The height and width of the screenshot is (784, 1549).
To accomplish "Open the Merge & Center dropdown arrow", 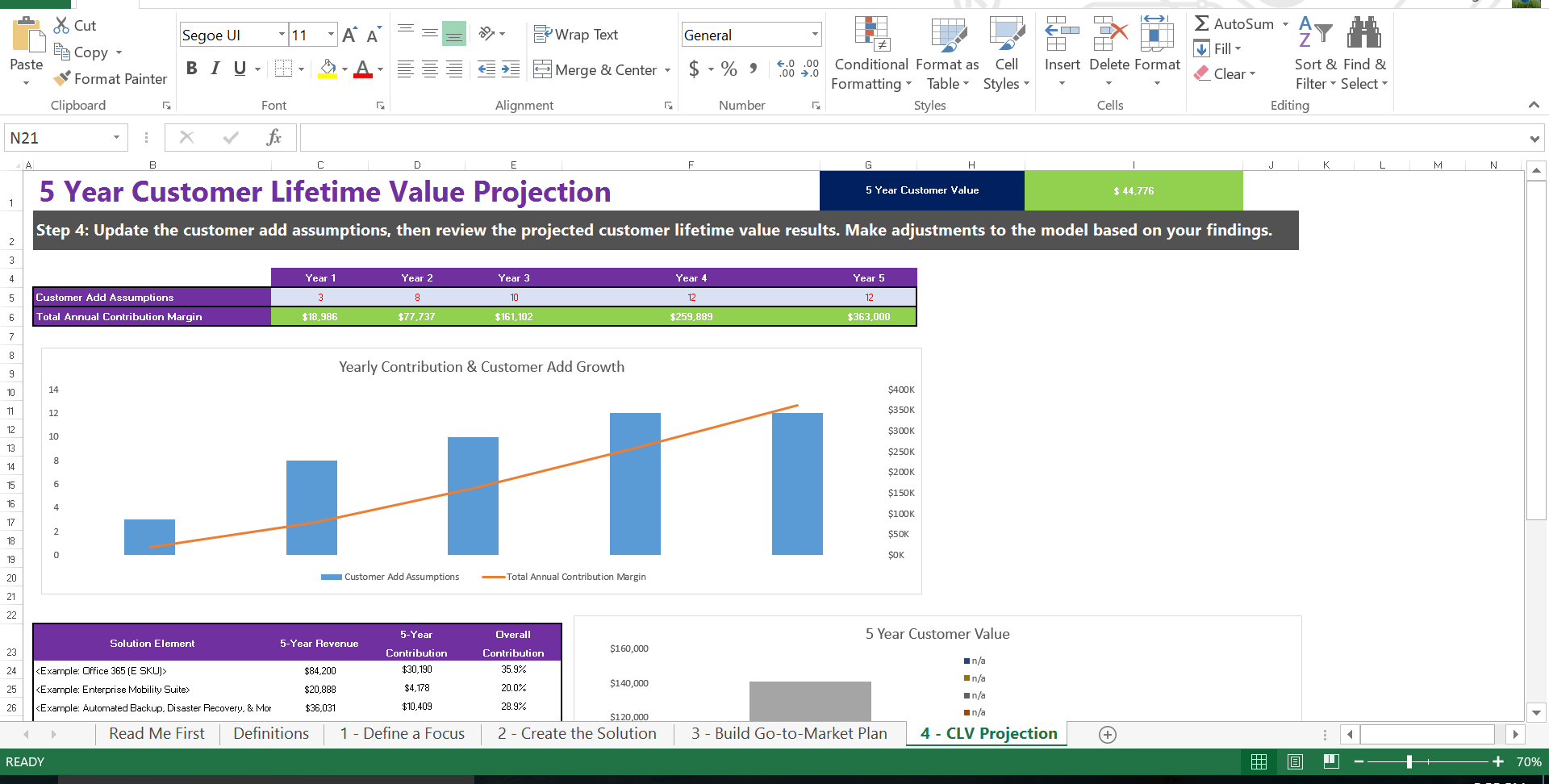I will (x=668, y=69).
